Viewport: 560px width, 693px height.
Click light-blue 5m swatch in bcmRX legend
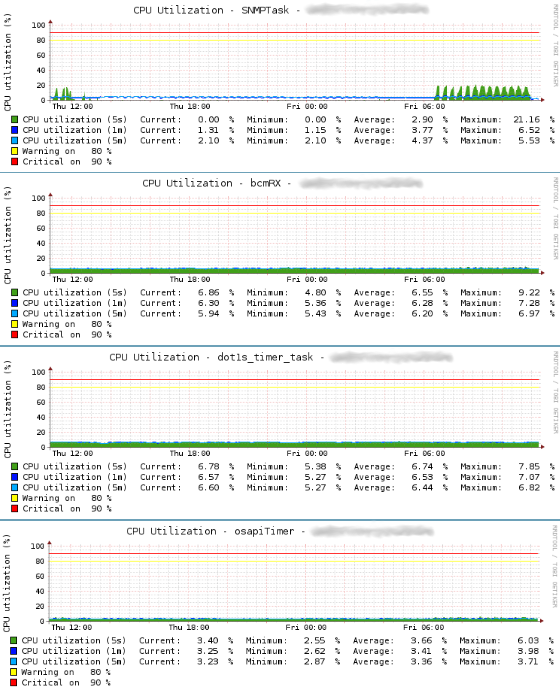tap(15, 314)
